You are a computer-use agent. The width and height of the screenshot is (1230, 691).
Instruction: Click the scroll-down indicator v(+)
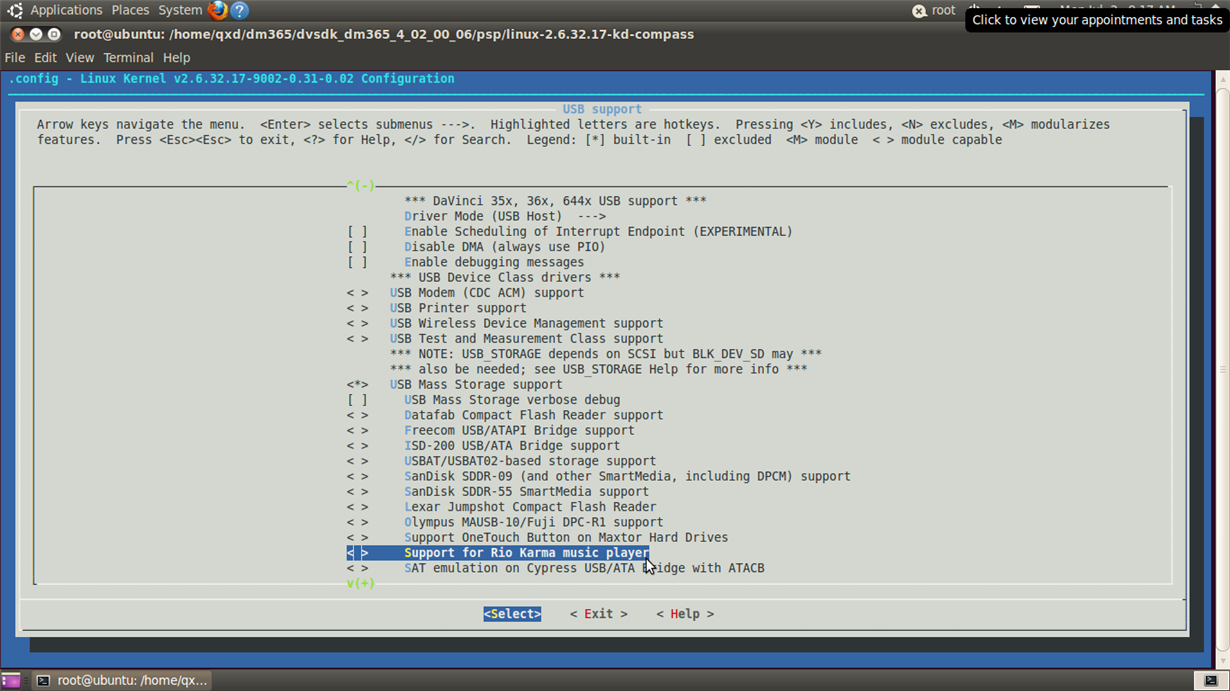pyautogui.click(x=361, y=583)
